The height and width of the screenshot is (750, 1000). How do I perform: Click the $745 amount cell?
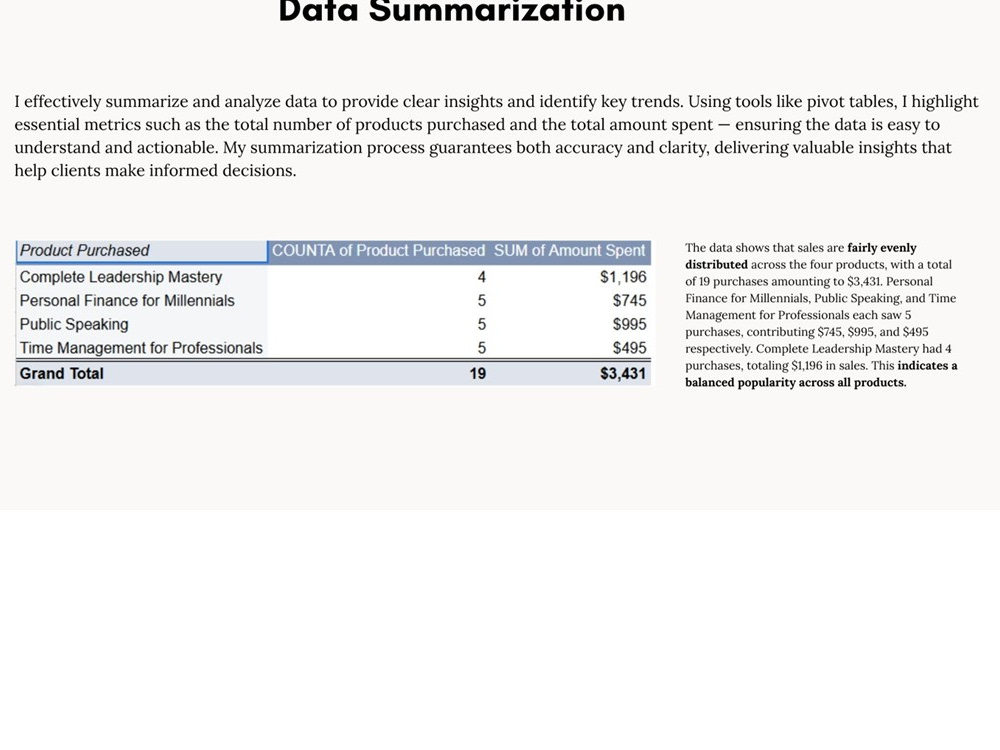coord(629,300)
